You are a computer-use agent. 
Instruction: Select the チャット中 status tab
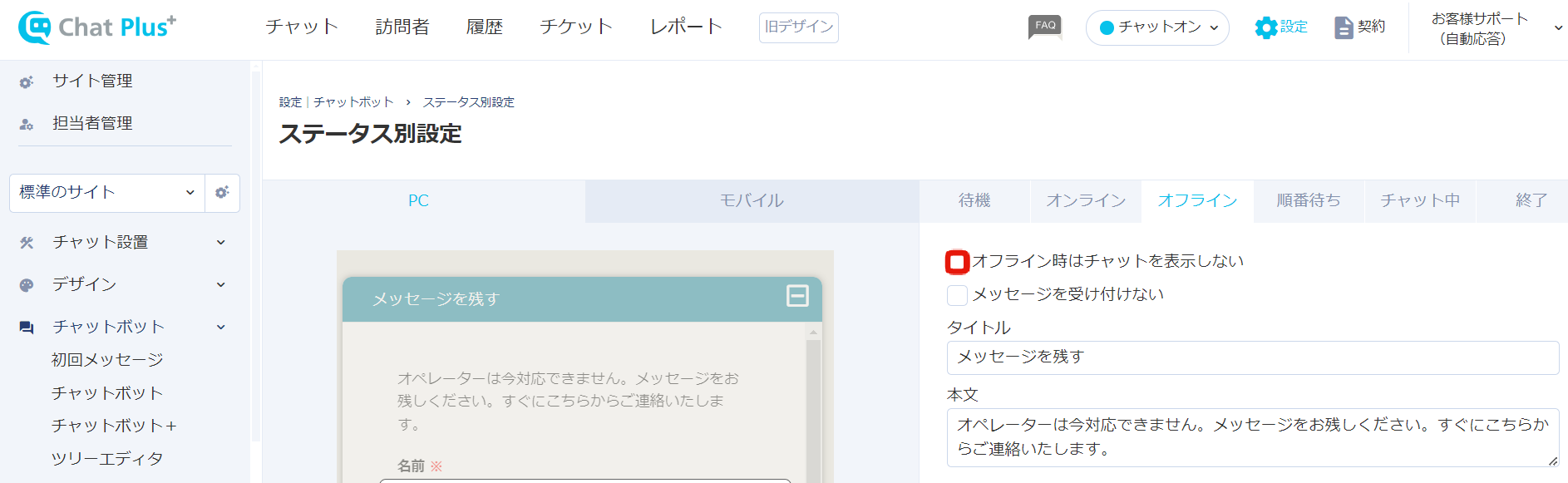[x=1420, y=201]
